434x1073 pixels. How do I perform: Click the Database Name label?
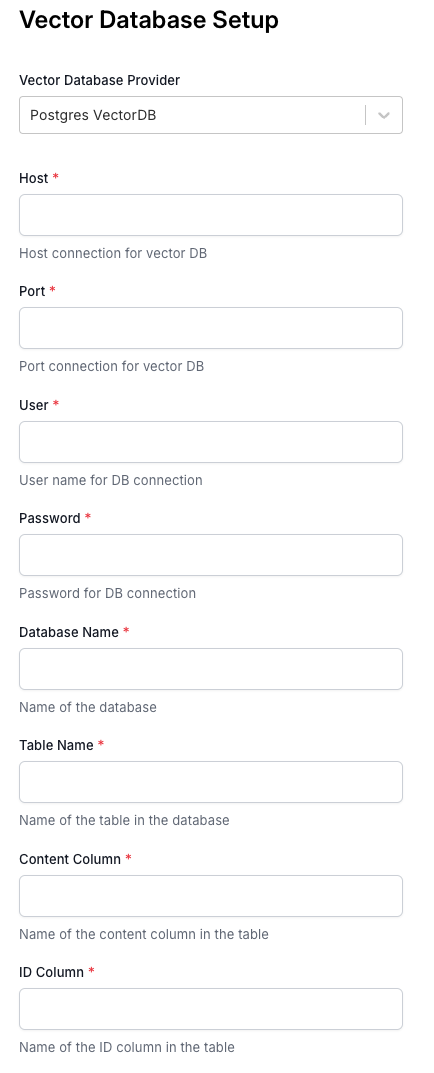click(x=69, y=632)
